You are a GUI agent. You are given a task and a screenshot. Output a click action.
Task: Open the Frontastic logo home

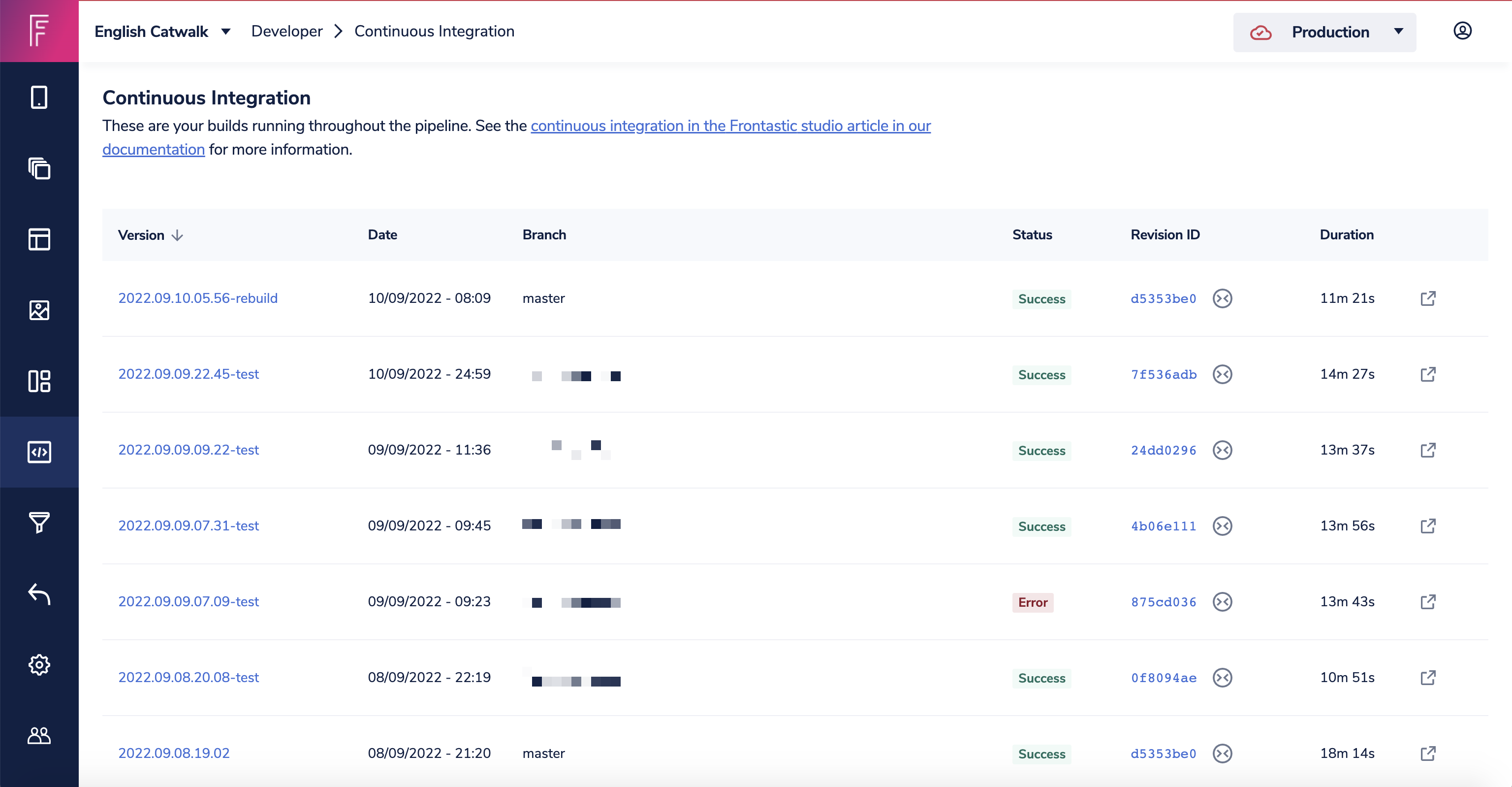click(39, 31)
